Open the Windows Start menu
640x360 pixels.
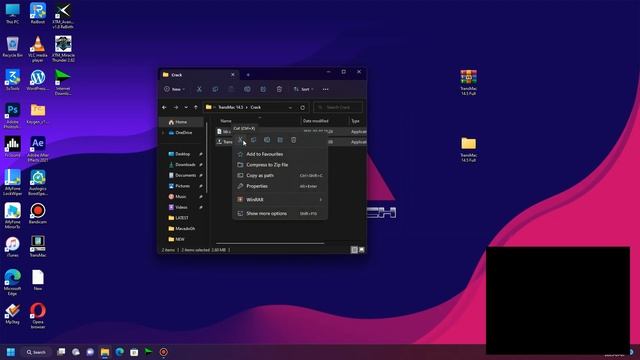click(11, 352)
